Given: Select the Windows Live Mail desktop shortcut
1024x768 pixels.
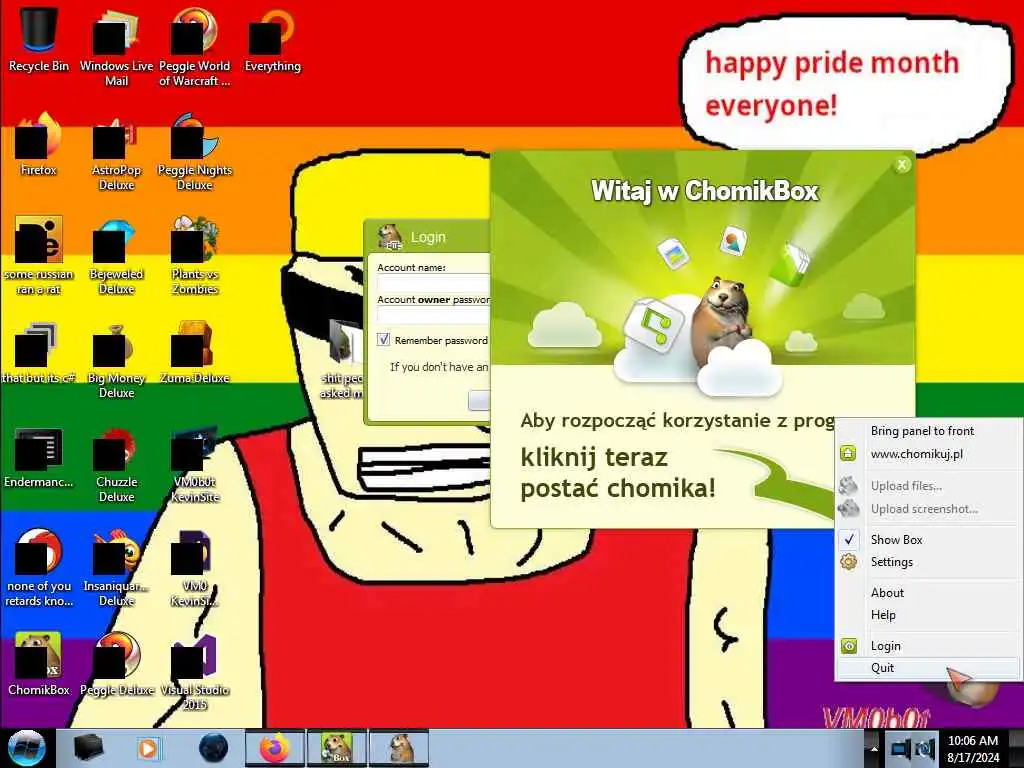Looking at the screenshot, I should [x=116, y=46].
